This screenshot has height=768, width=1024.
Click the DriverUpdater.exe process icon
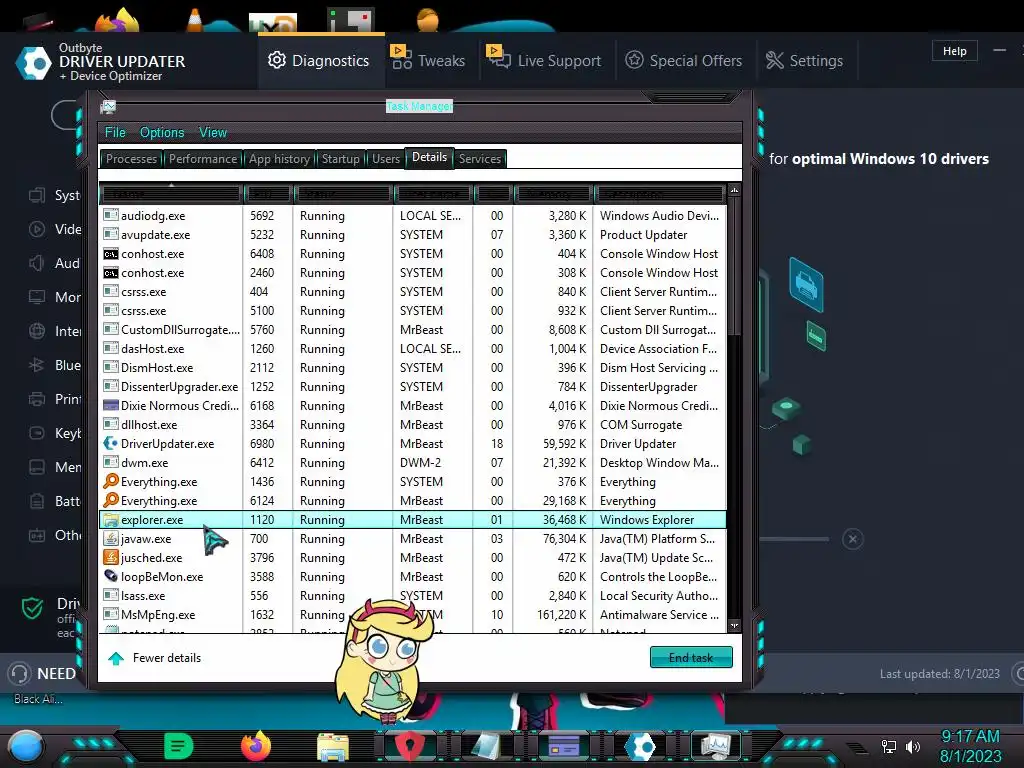111,443
